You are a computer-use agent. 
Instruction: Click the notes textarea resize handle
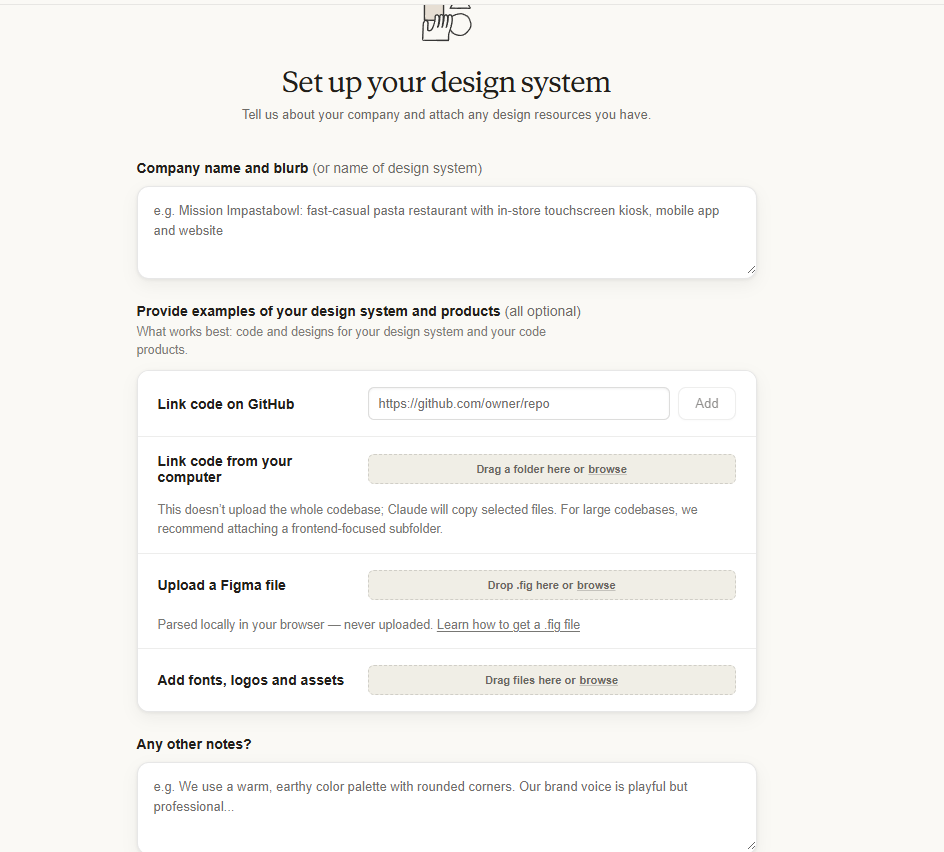click(x=751, y=846)
